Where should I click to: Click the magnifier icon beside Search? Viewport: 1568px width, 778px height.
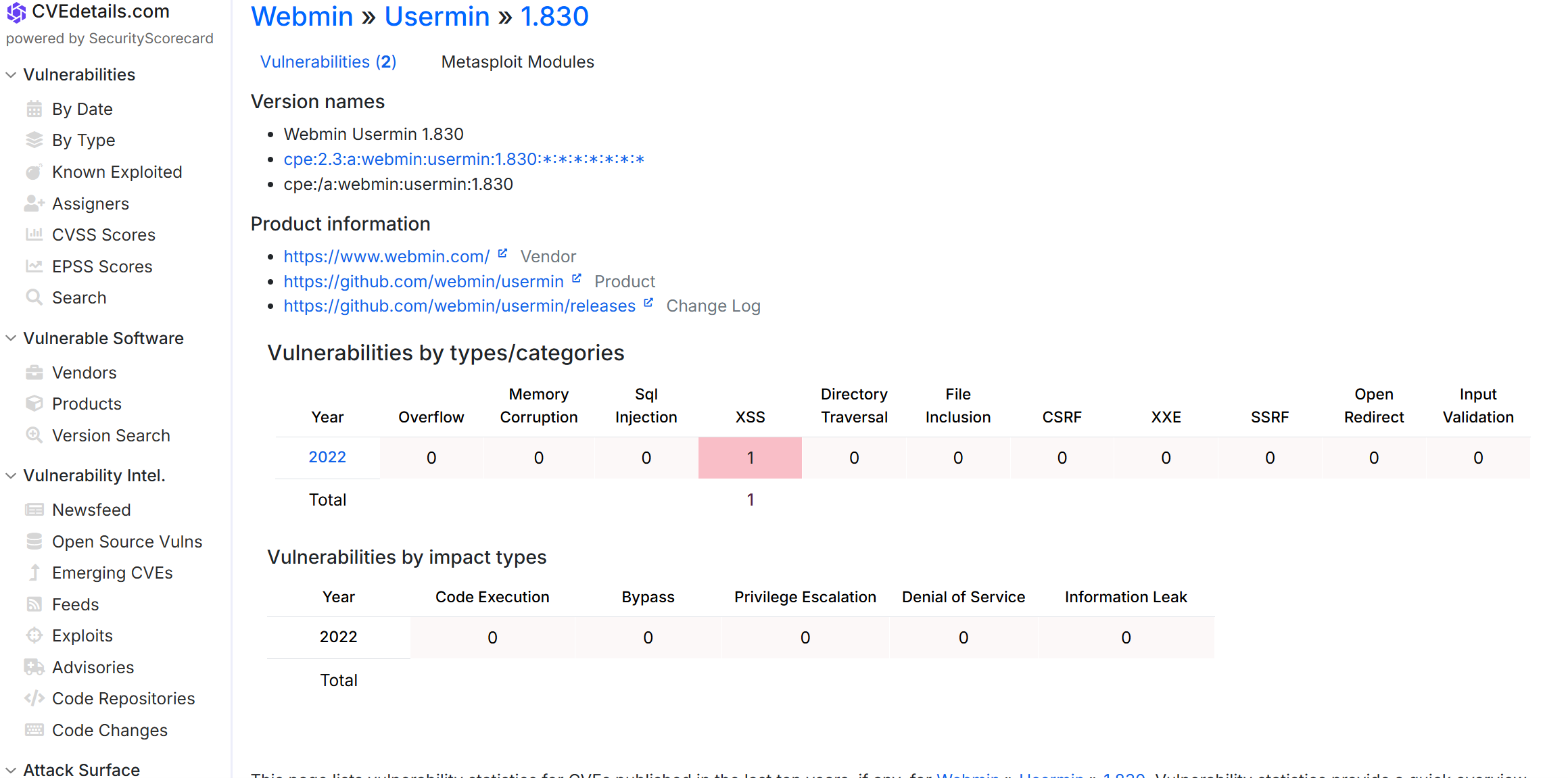[x=34, y=297]
